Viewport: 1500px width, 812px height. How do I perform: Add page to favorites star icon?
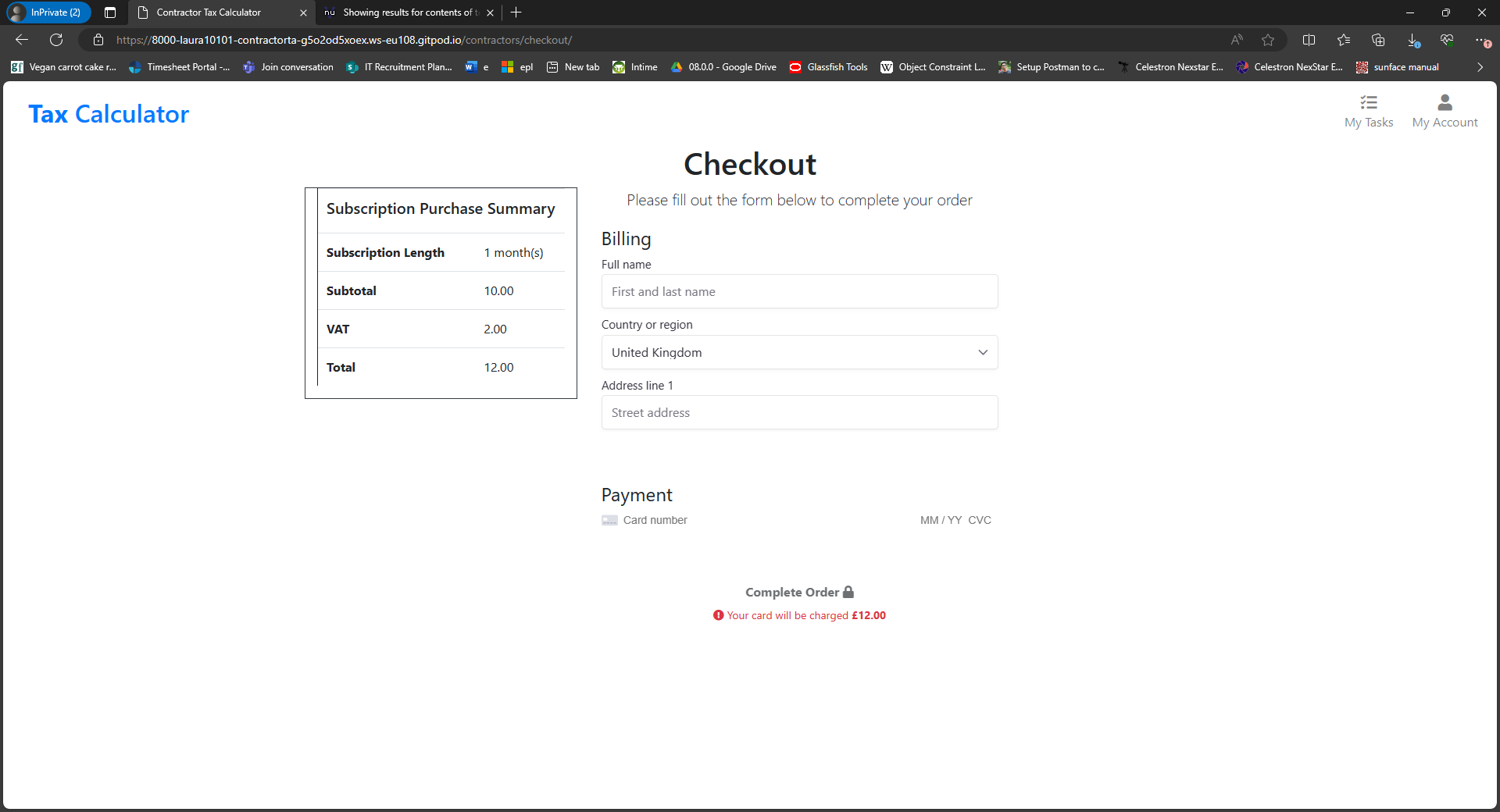(x=1268, y=40)
